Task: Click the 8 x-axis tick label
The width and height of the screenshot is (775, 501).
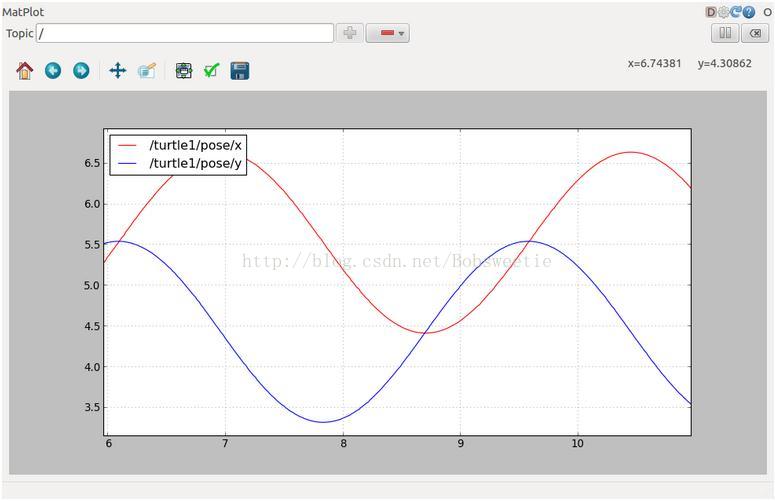Action: (x=343, y=443)
